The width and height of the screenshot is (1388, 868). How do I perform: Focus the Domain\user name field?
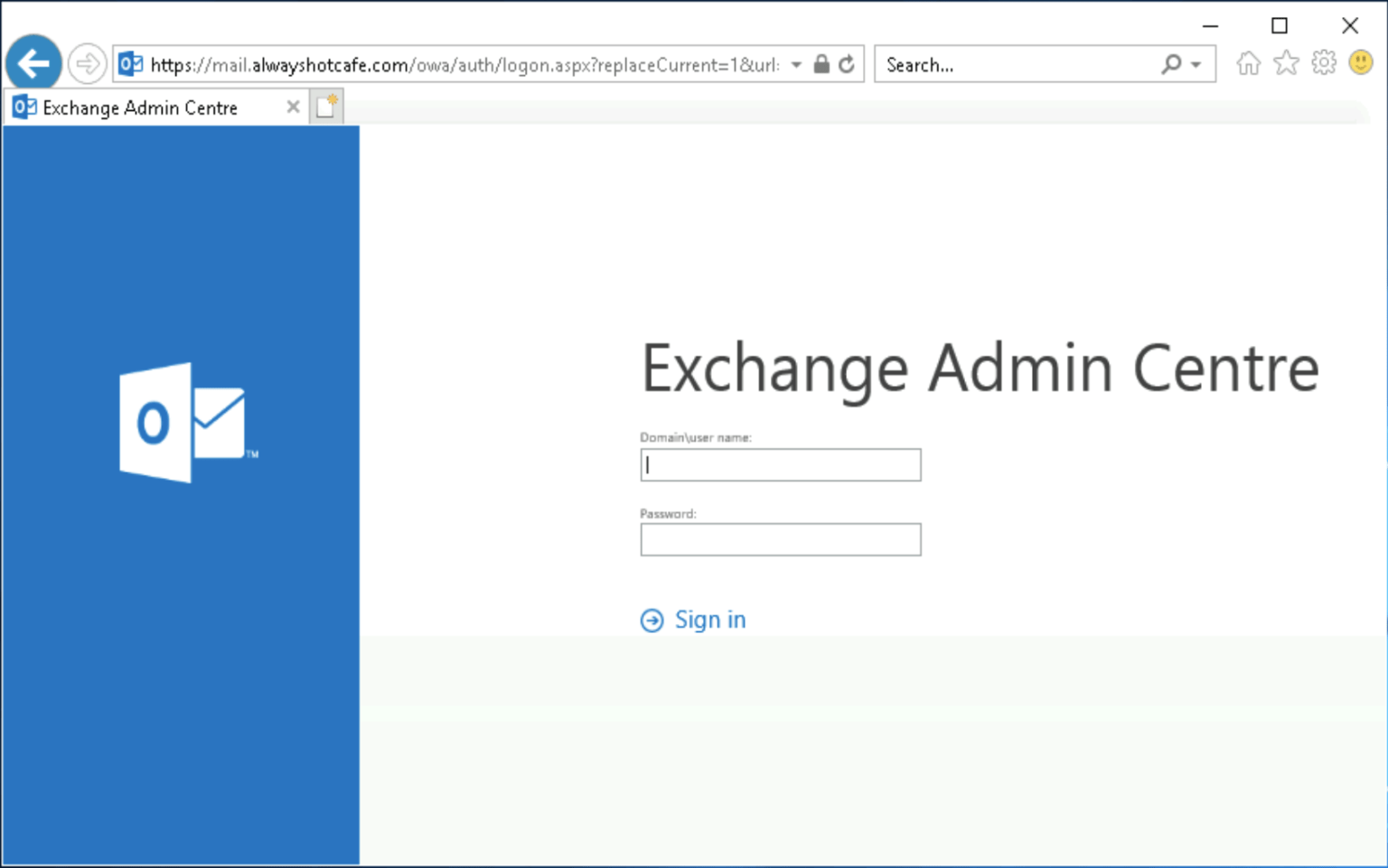tap(780, 464)
